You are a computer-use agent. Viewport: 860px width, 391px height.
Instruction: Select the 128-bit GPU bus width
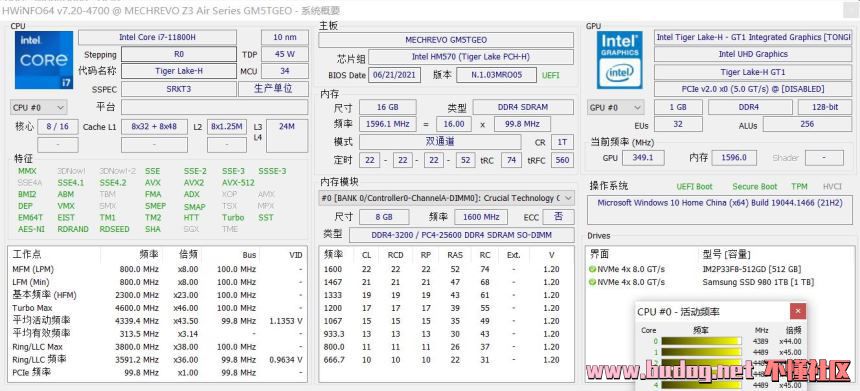click(824, 107)
